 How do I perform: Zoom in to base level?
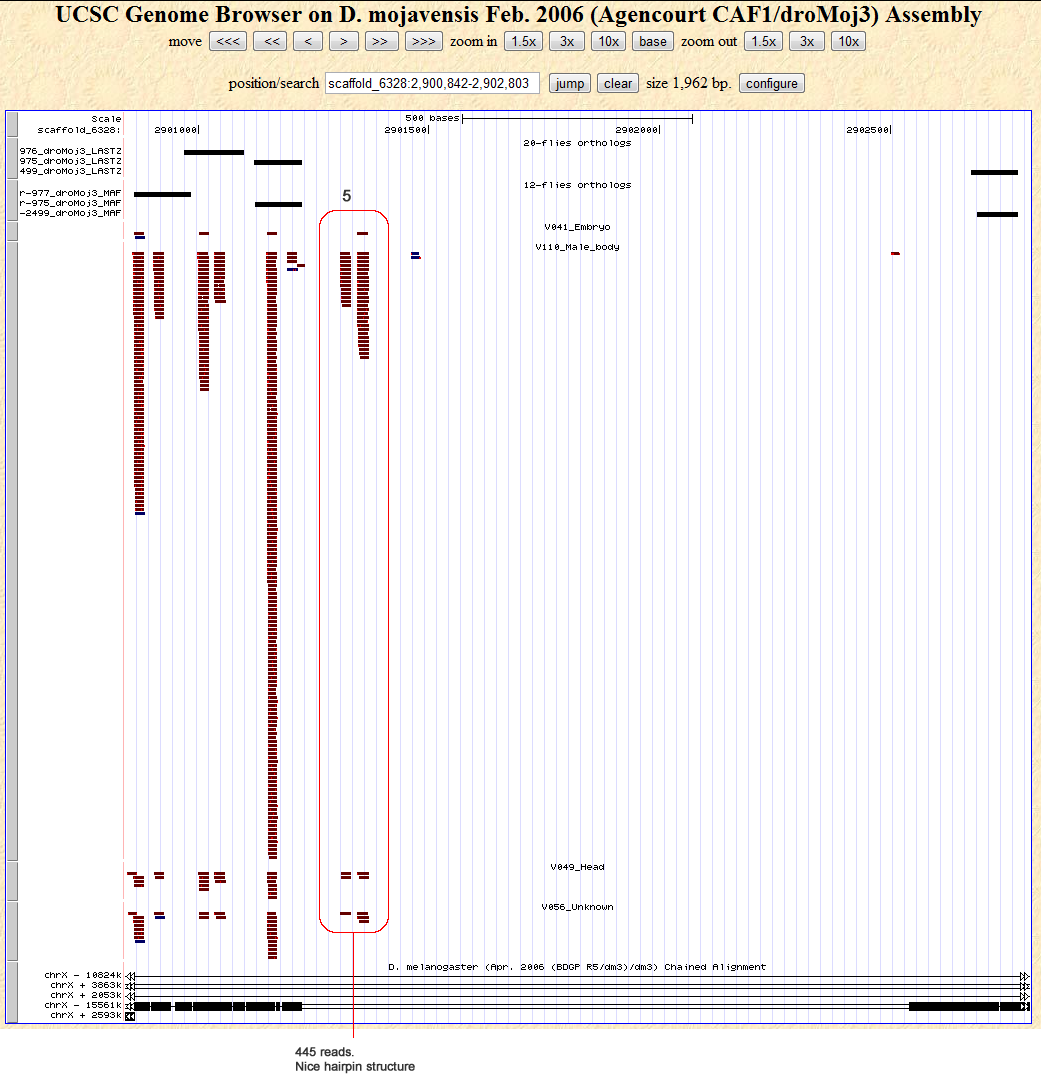coord(652,41)
